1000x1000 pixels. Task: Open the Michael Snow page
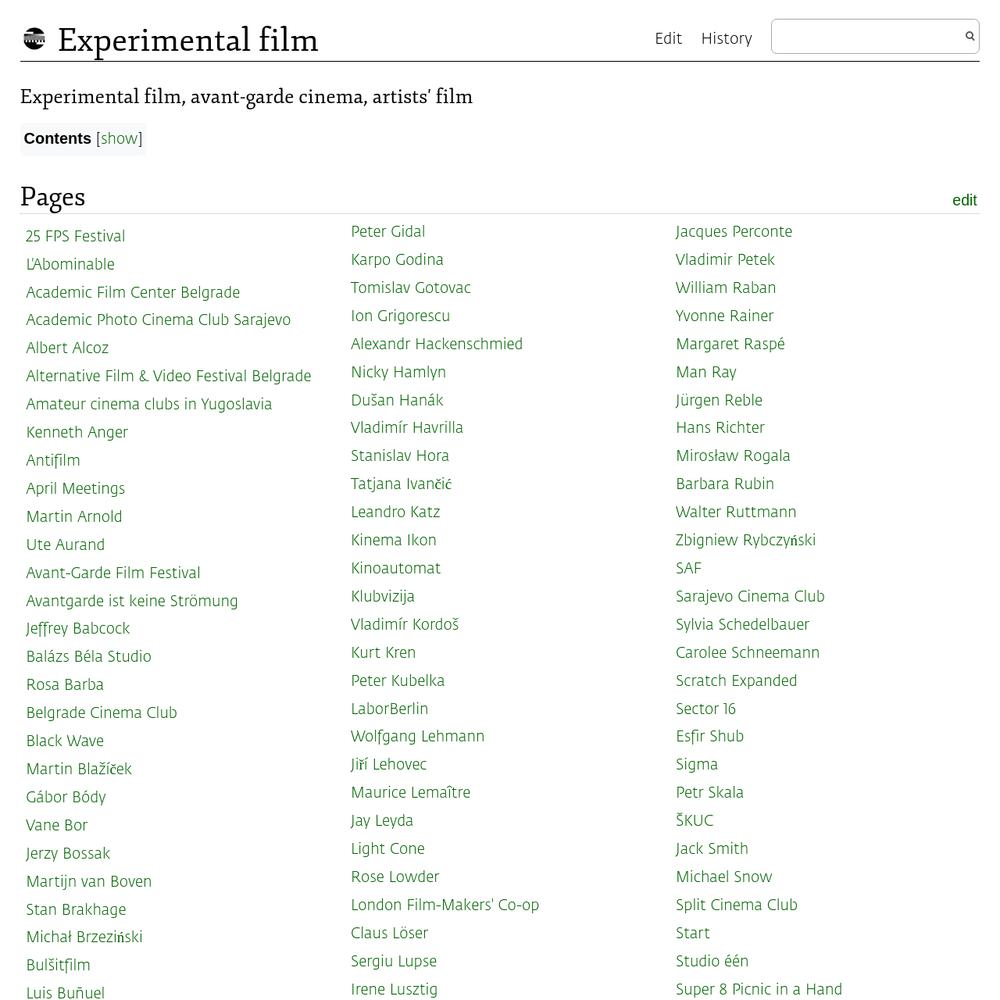[724, 877]
